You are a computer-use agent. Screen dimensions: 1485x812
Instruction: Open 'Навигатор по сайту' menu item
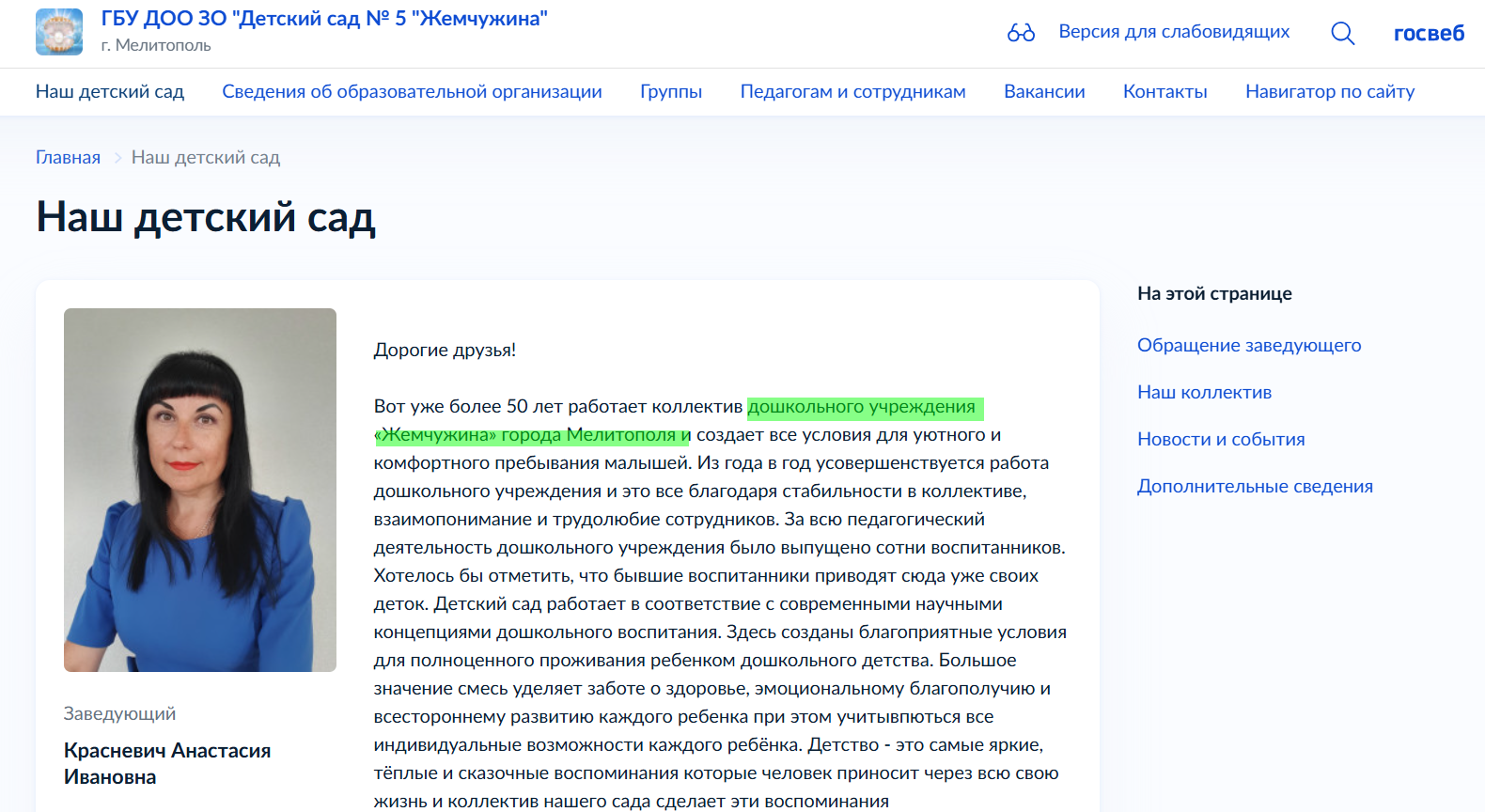pyautogui.click(x=1330, y=91)
